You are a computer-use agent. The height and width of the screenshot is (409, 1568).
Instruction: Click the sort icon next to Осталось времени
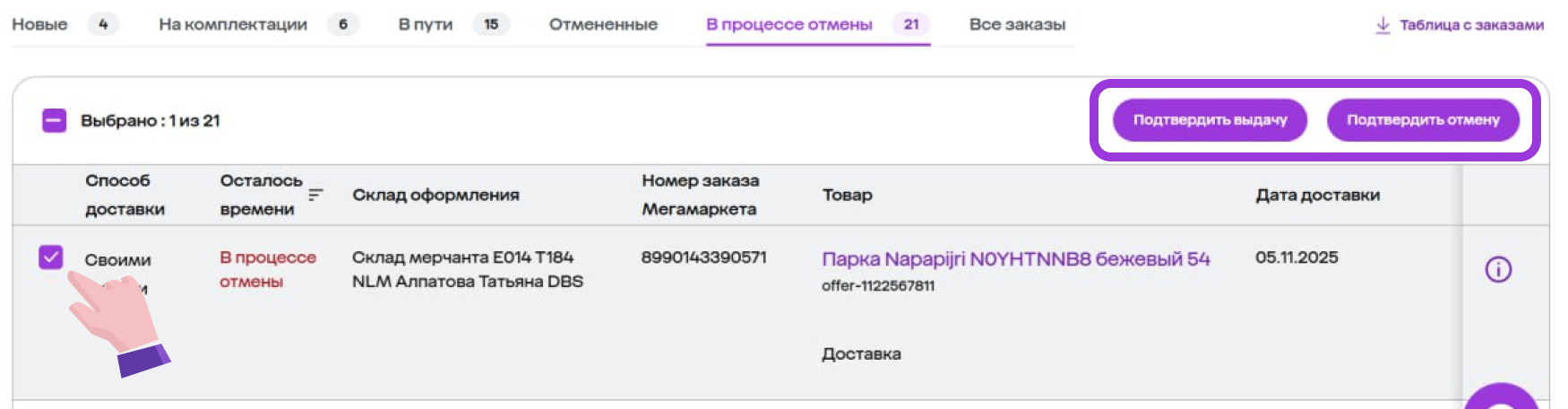click(x=314, y=195)
